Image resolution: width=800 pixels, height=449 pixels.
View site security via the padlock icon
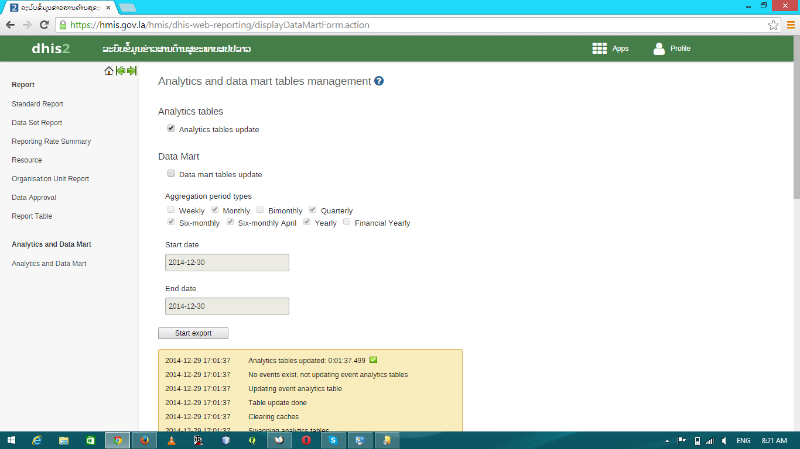pos(63,25)
